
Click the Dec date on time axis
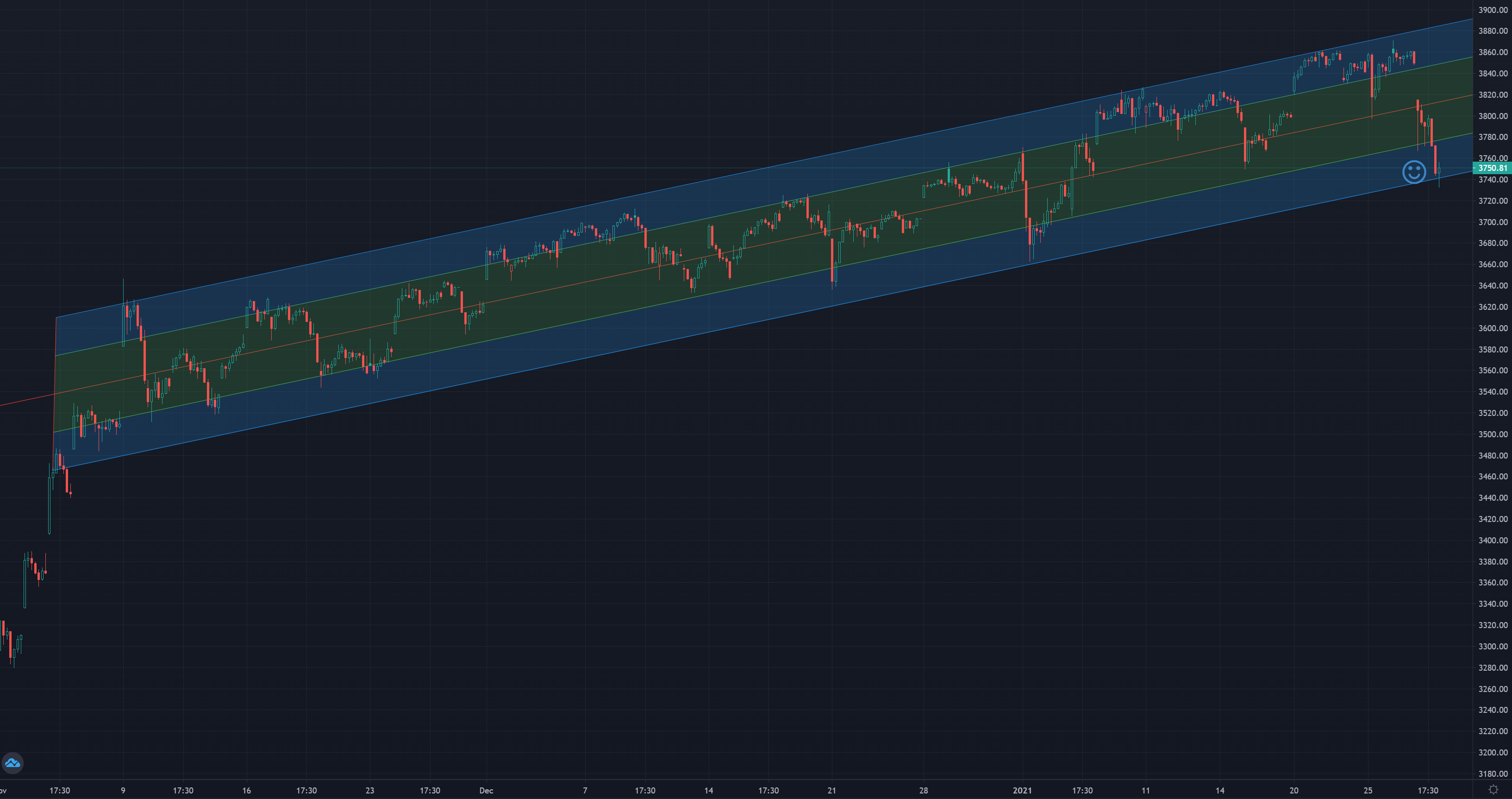[x=486, y=790]
